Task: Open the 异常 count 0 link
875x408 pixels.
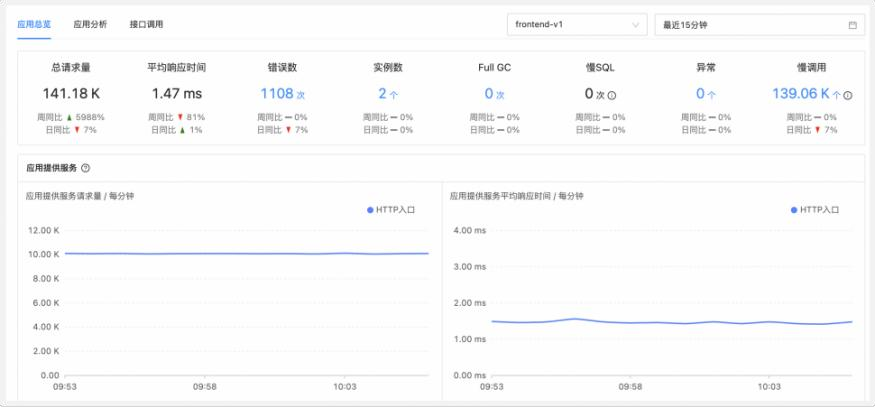Action: point(700,93)
